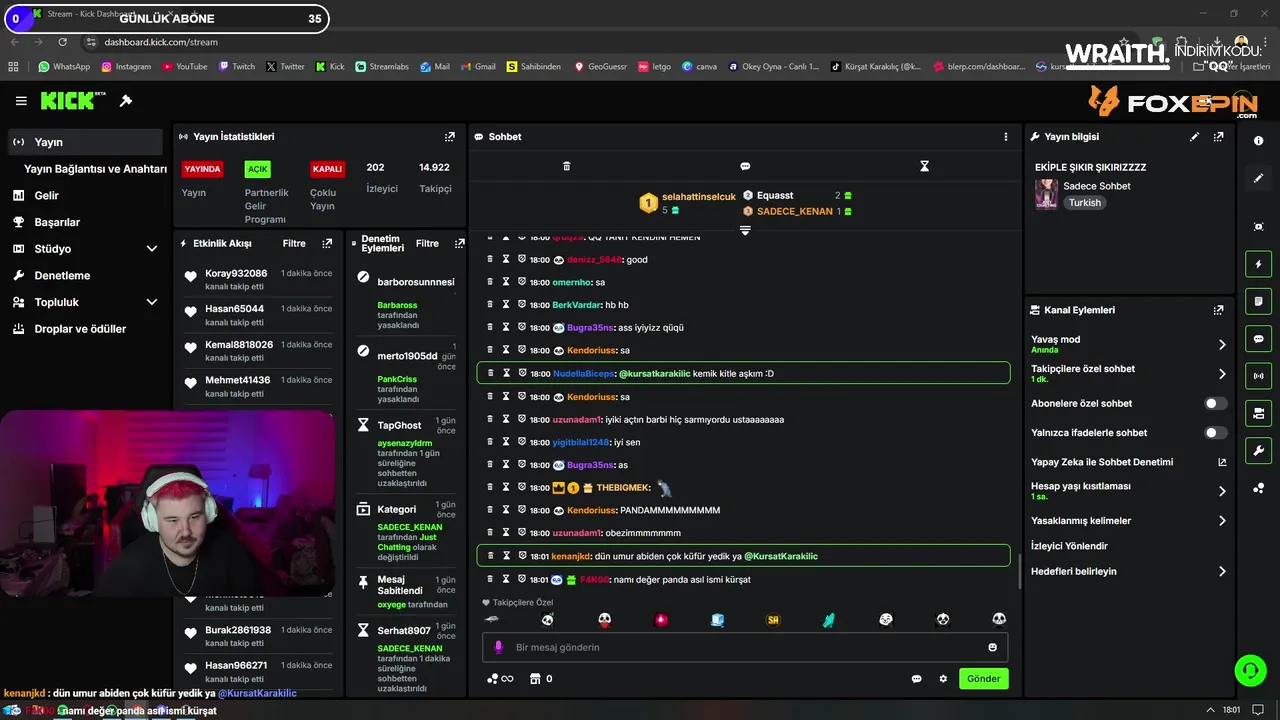
Task: Click the pin icon beside the Kick logo
Action: [x=126, y=101]
